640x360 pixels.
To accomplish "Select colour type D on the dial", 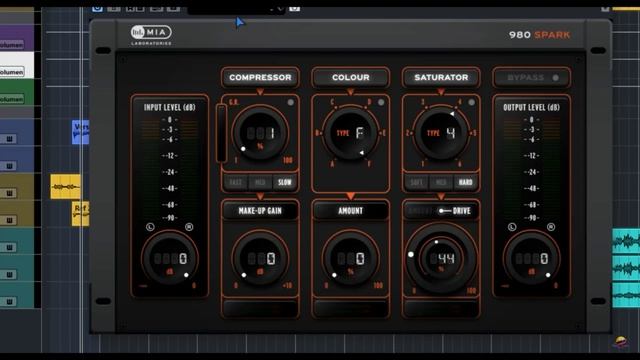I will (369, 102).
